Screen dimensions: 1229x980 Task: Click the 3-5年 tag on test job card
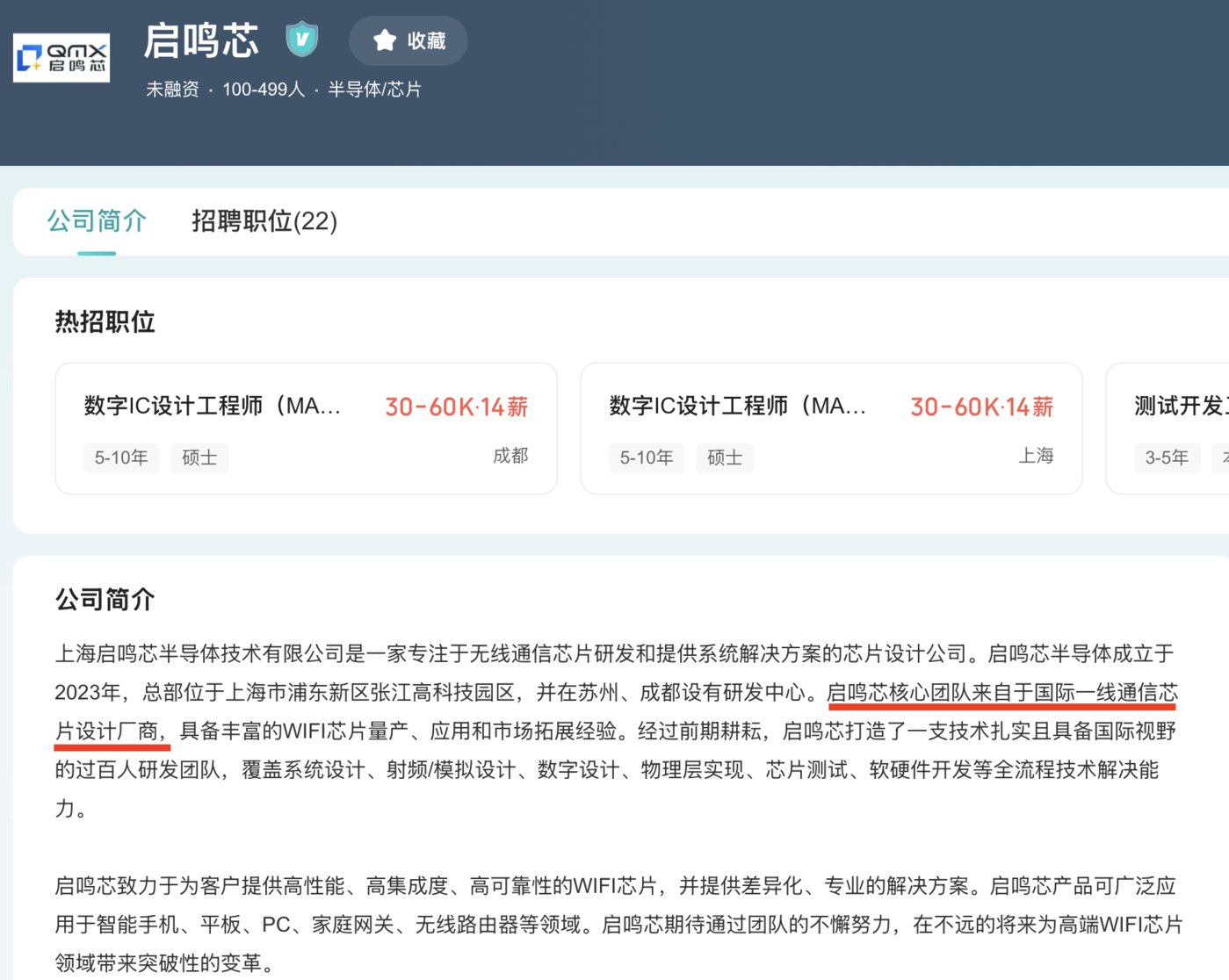coord(1167,458)
